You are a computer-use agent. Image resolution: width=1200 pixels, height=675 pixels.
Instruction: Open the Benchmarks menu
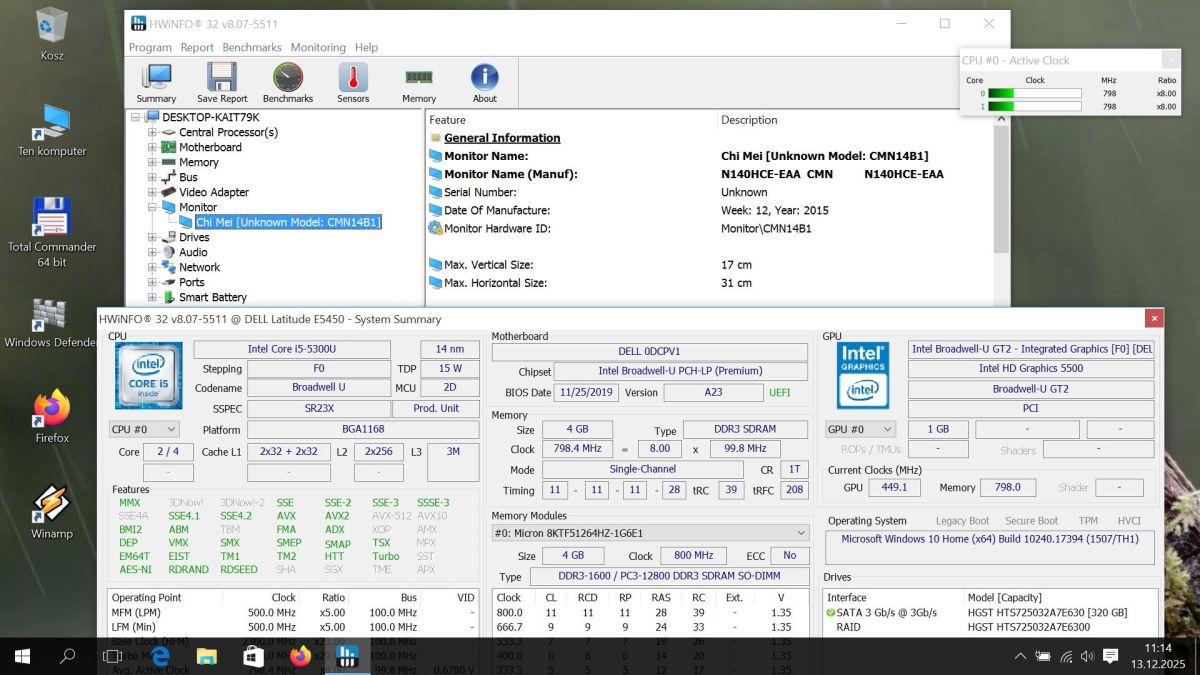click(x=252, y=47)
